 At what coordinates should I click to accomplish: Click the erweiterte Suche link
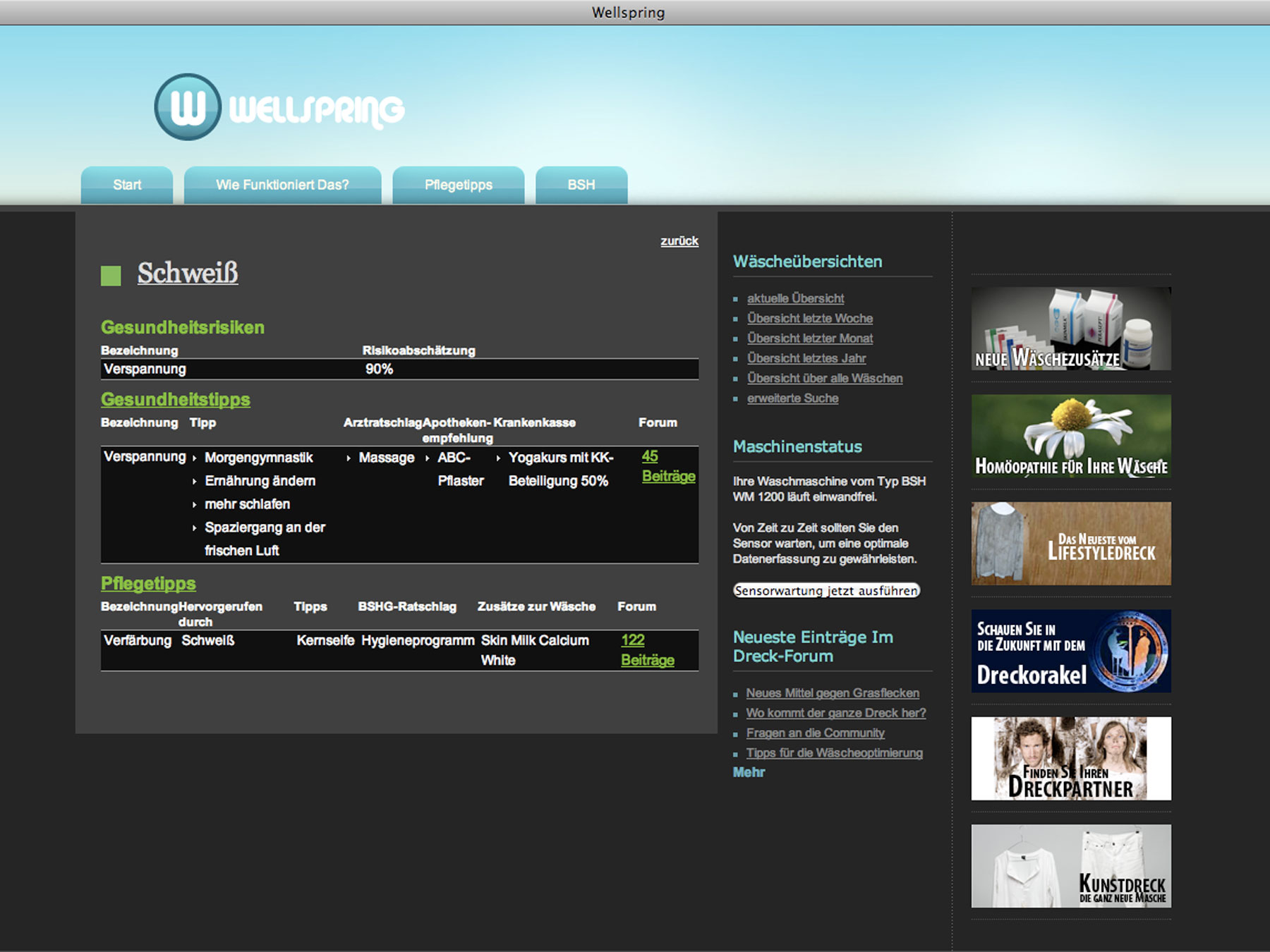click(792, 398)
